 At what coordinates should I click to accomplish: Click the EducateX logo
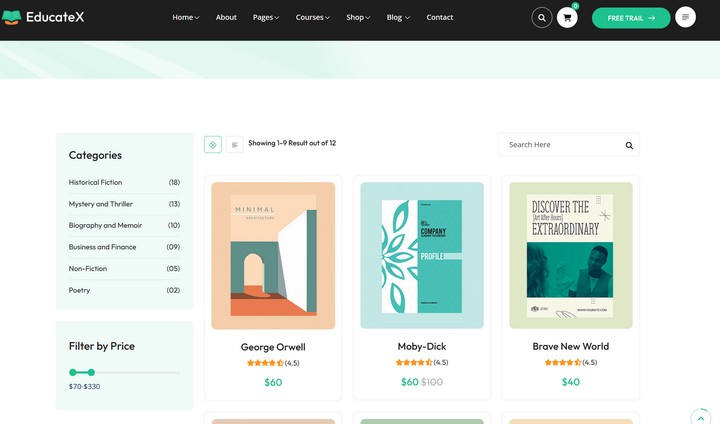pos(43,17)
